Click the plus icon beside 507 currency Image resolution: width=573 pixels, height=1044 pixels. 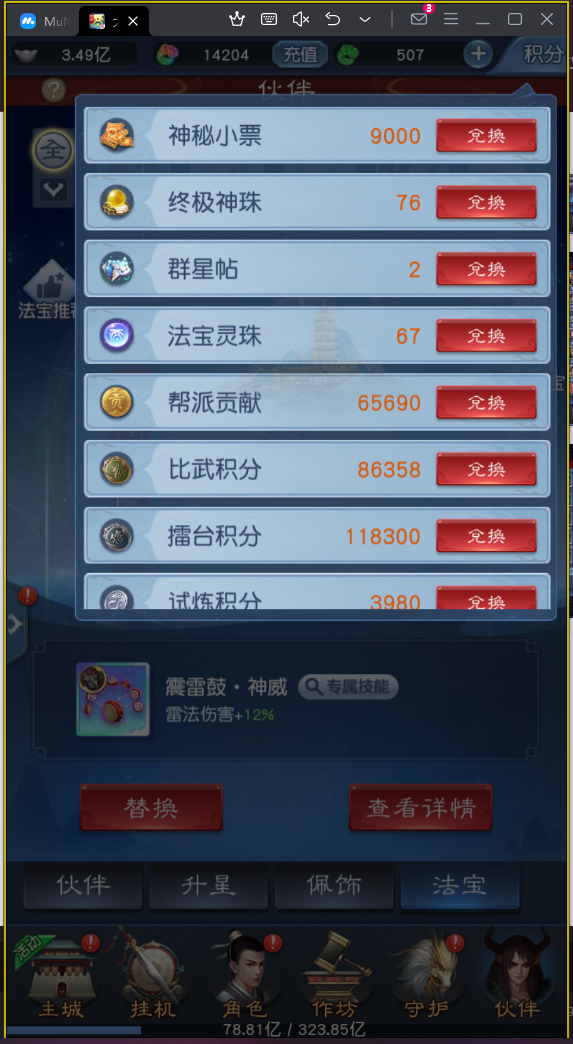click(x=478, y=54)
